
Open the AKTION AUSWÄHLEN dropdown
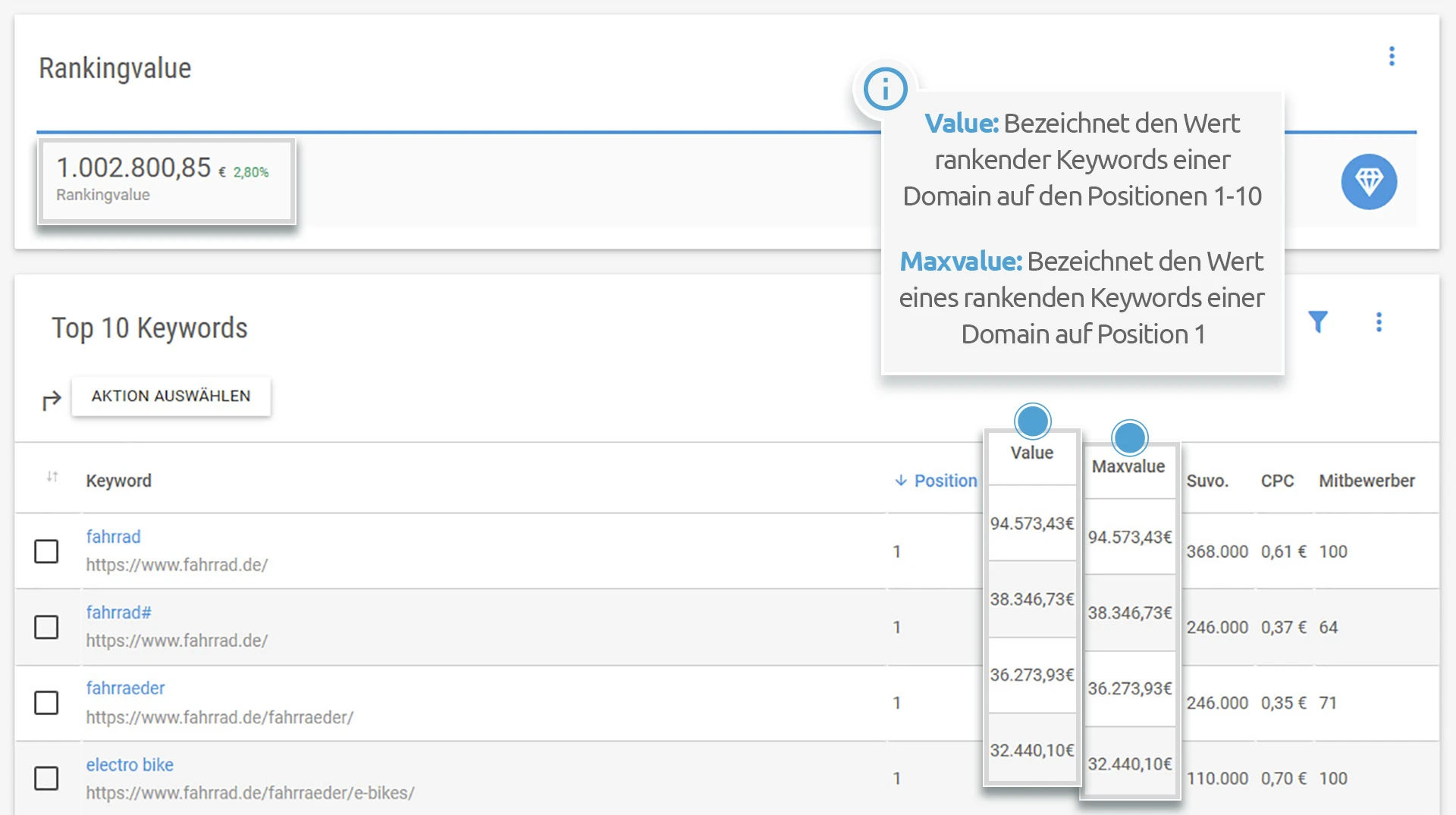pos(171,396)
